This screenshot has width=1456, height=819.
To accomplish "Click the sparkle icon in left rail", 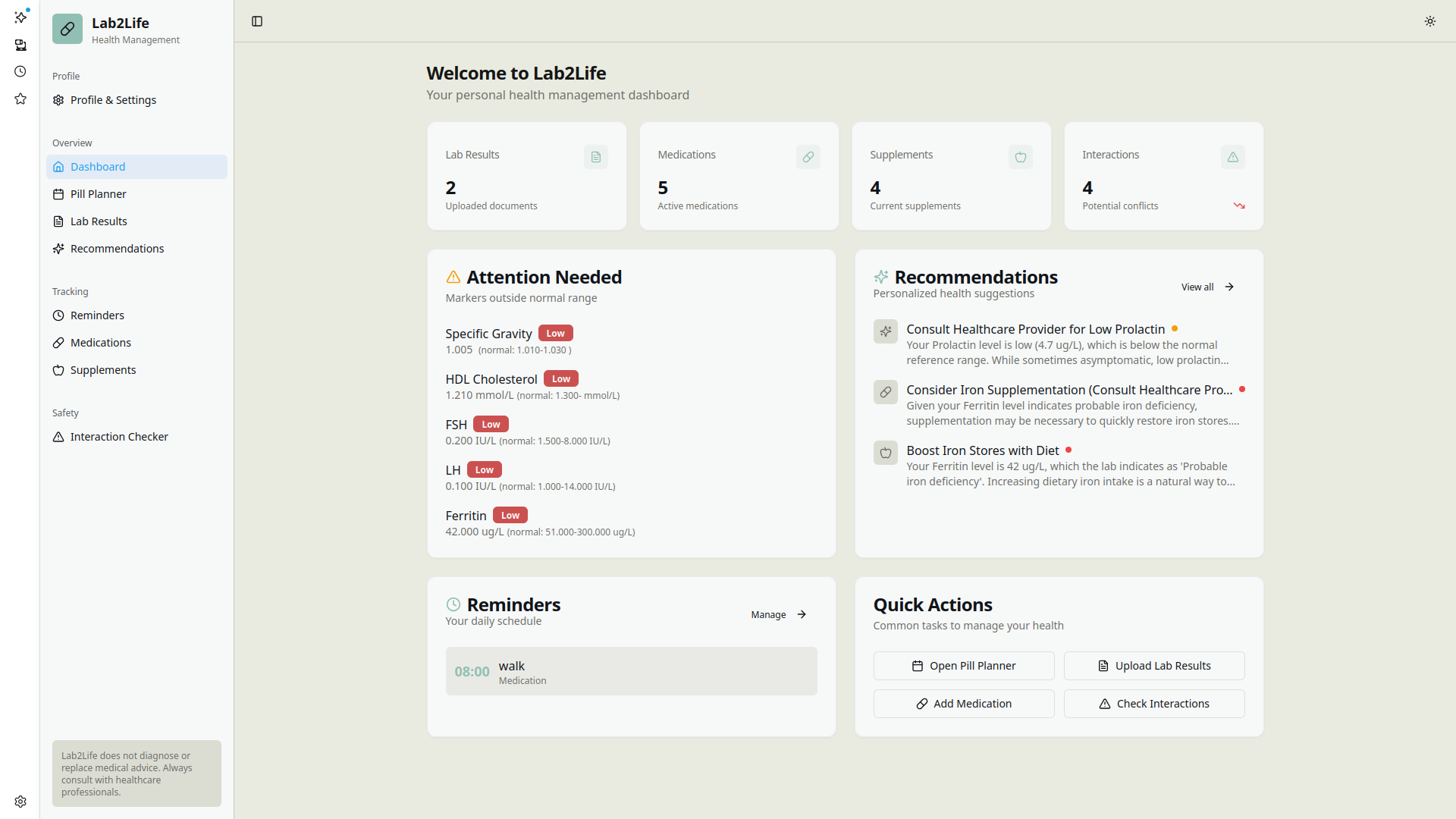I will (x=20, y=17).
